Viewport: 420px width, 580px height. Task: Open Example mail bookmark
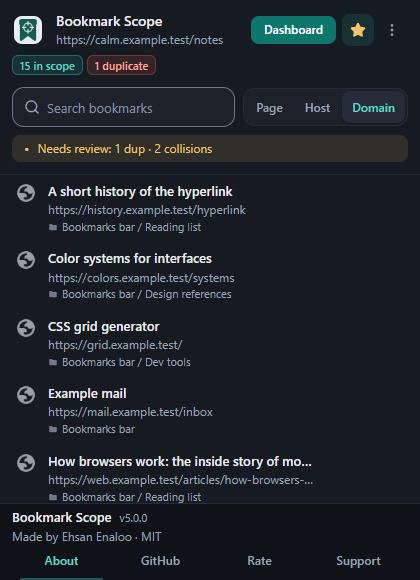[87, 394]
